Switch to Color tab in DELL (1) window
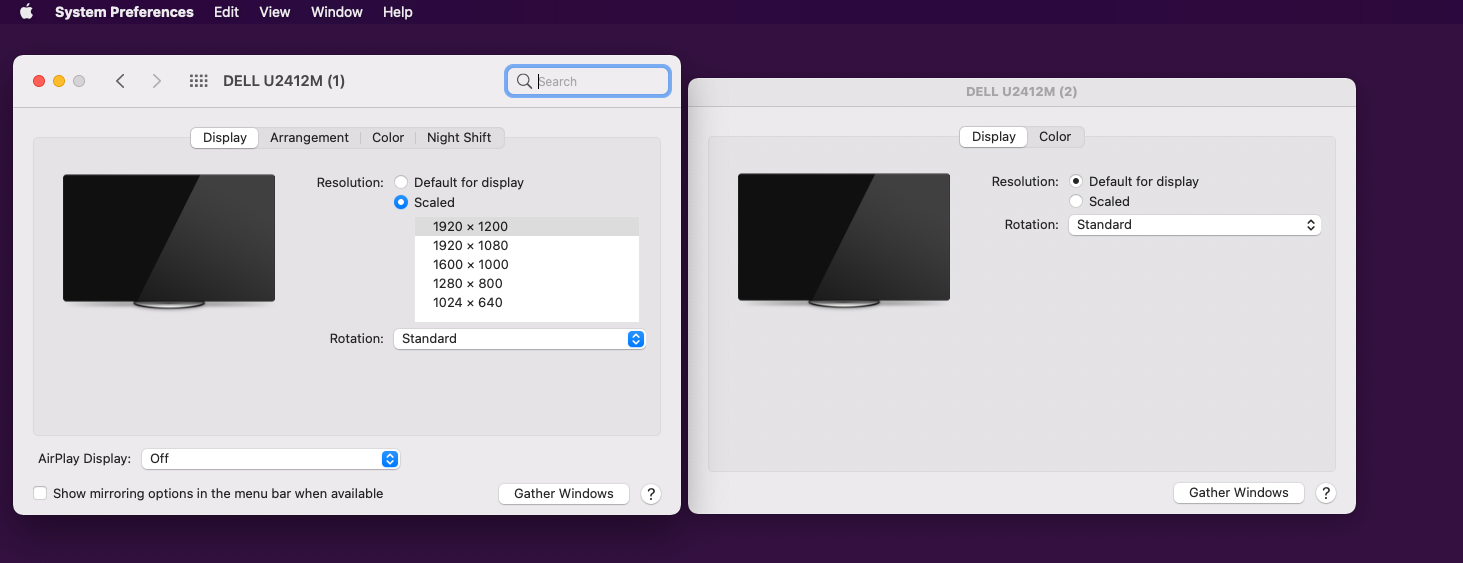 pyautogui.click(x=388, y=138)
